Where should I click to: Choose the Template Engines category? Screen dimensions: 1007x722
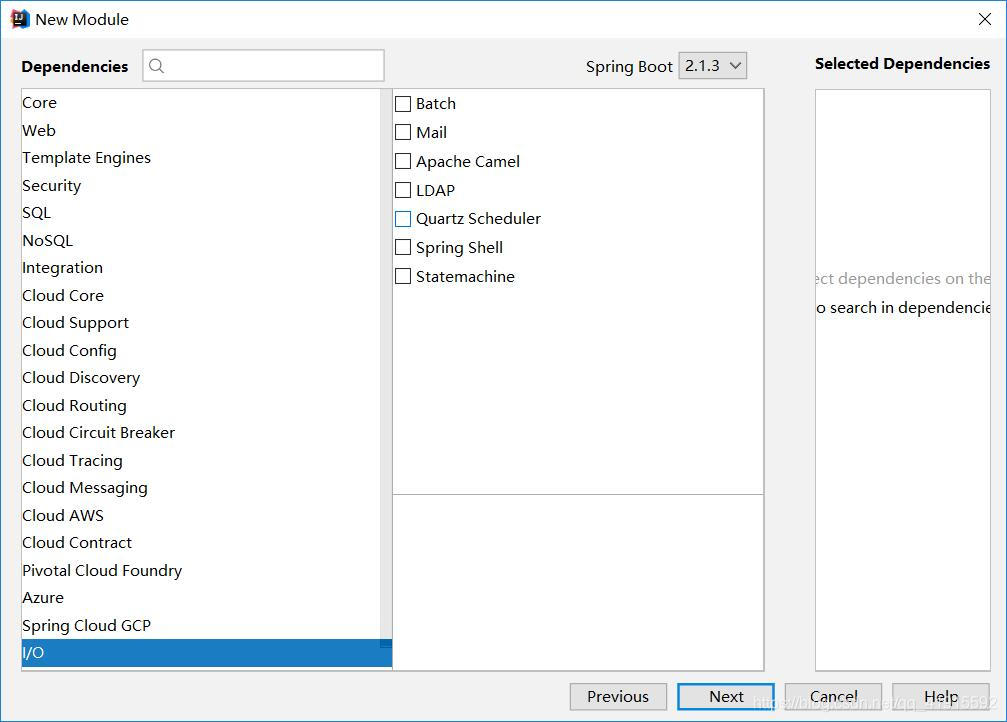pyautogui.click(x=200, y=158)
